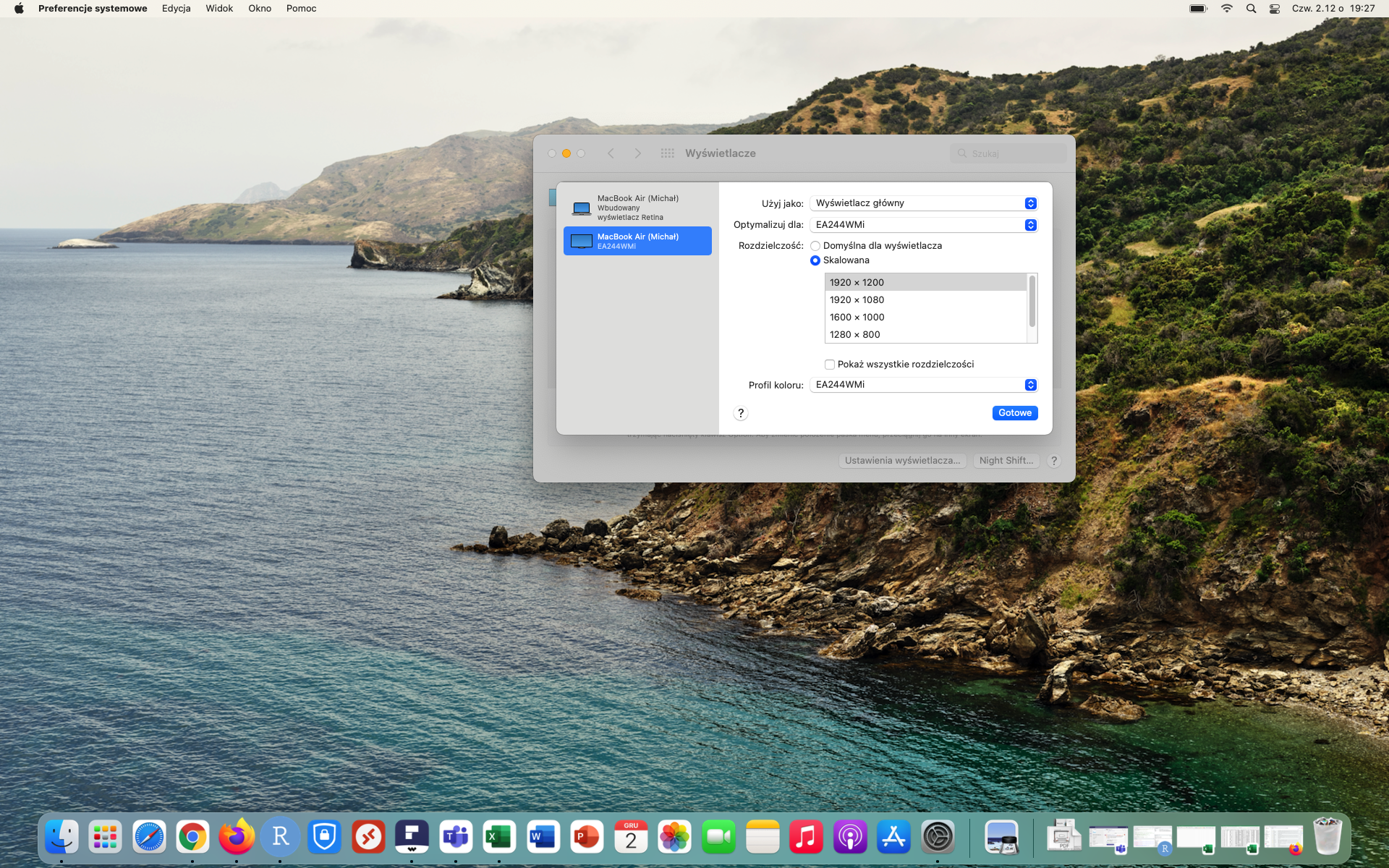1389x868 pixels.
Task: Choose the 1920 × 1080 resolution
Action: click(x=857, y=300)
